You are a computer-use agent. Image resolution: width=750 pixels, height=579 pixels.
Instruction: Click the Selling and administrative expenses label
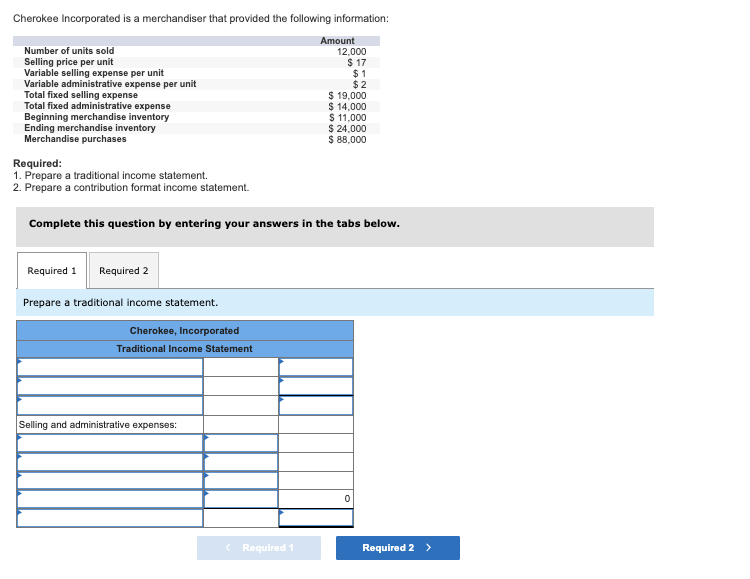pos(98,424)
